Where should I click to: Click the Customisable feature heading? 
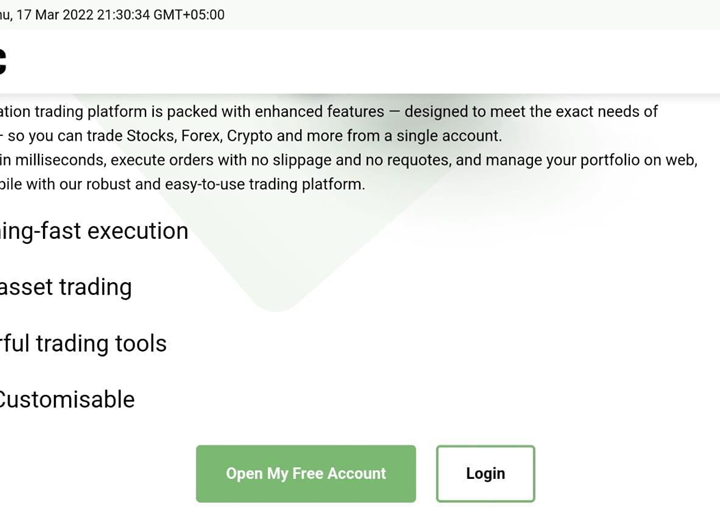67,399
